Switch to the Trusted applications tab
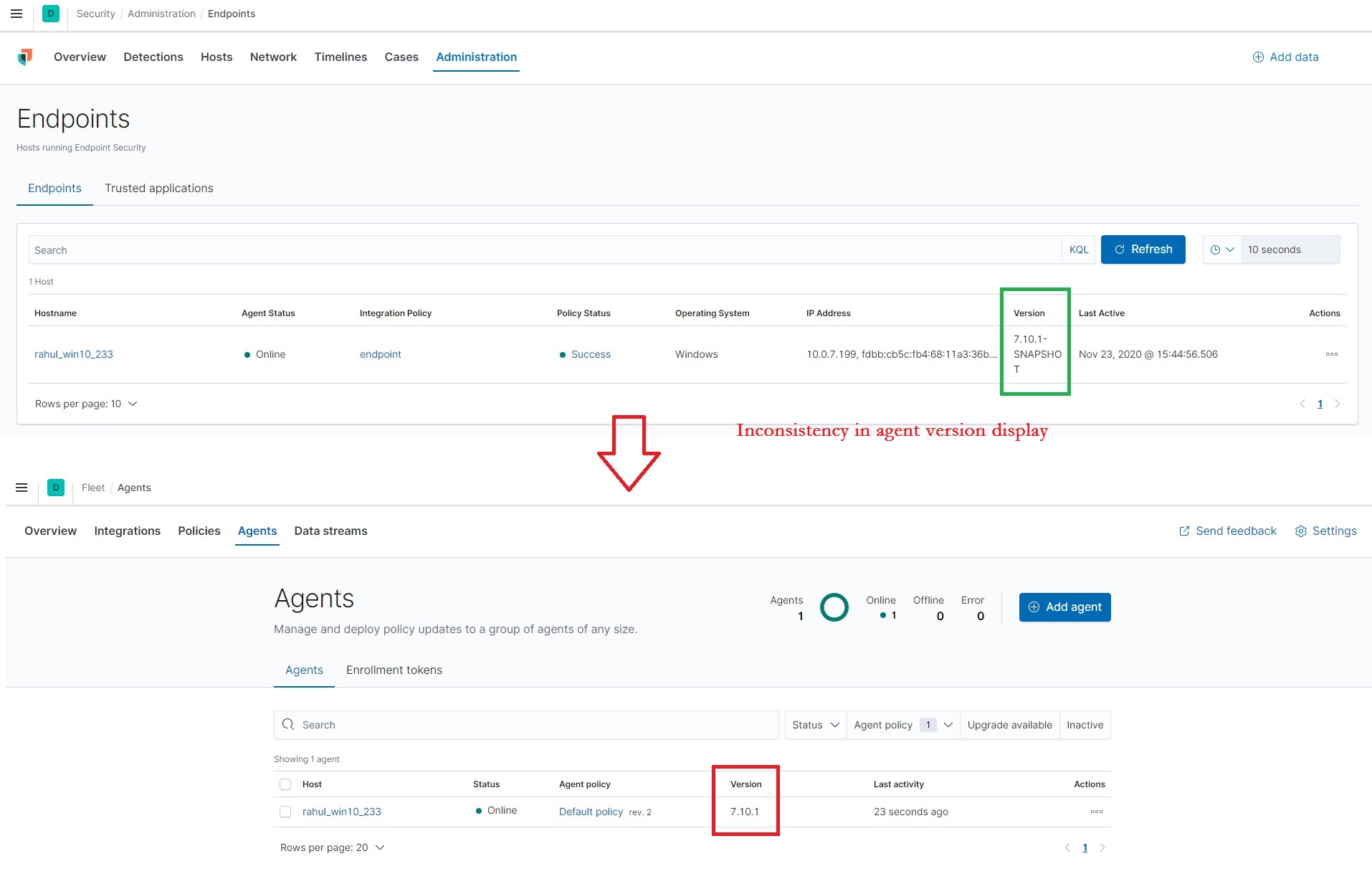The image size is (1372, 879). coord(158,188)
